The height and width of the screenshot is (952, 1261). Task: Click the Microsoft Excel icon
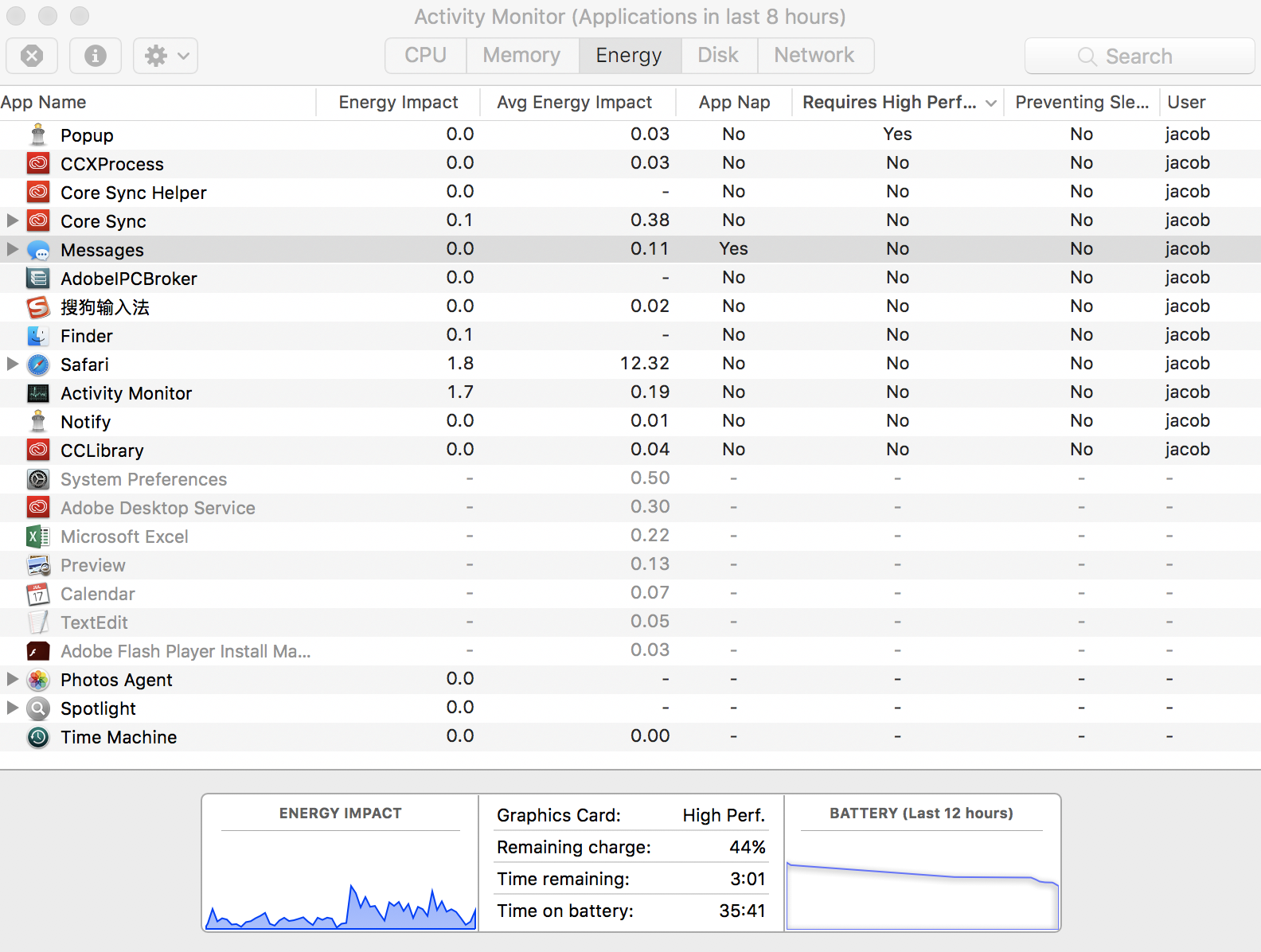coord(38,536)
